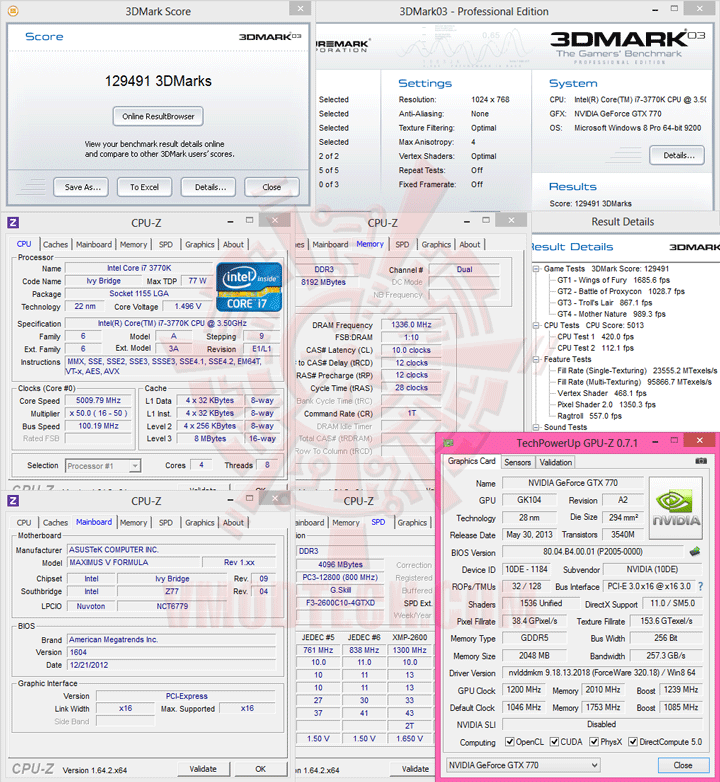Collapse the Sound Tests tree node
The width and height of the screenshot is (720, 782).
click(537, 427)
